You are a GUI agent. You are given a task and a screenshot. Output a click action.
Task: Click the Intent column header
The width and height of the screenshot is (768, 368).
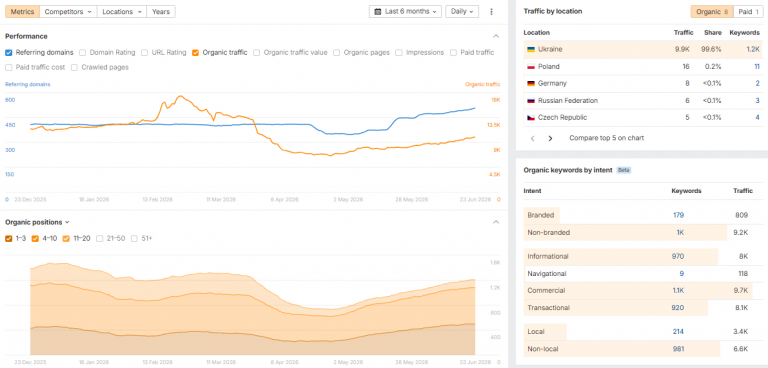tap(532, 191)
